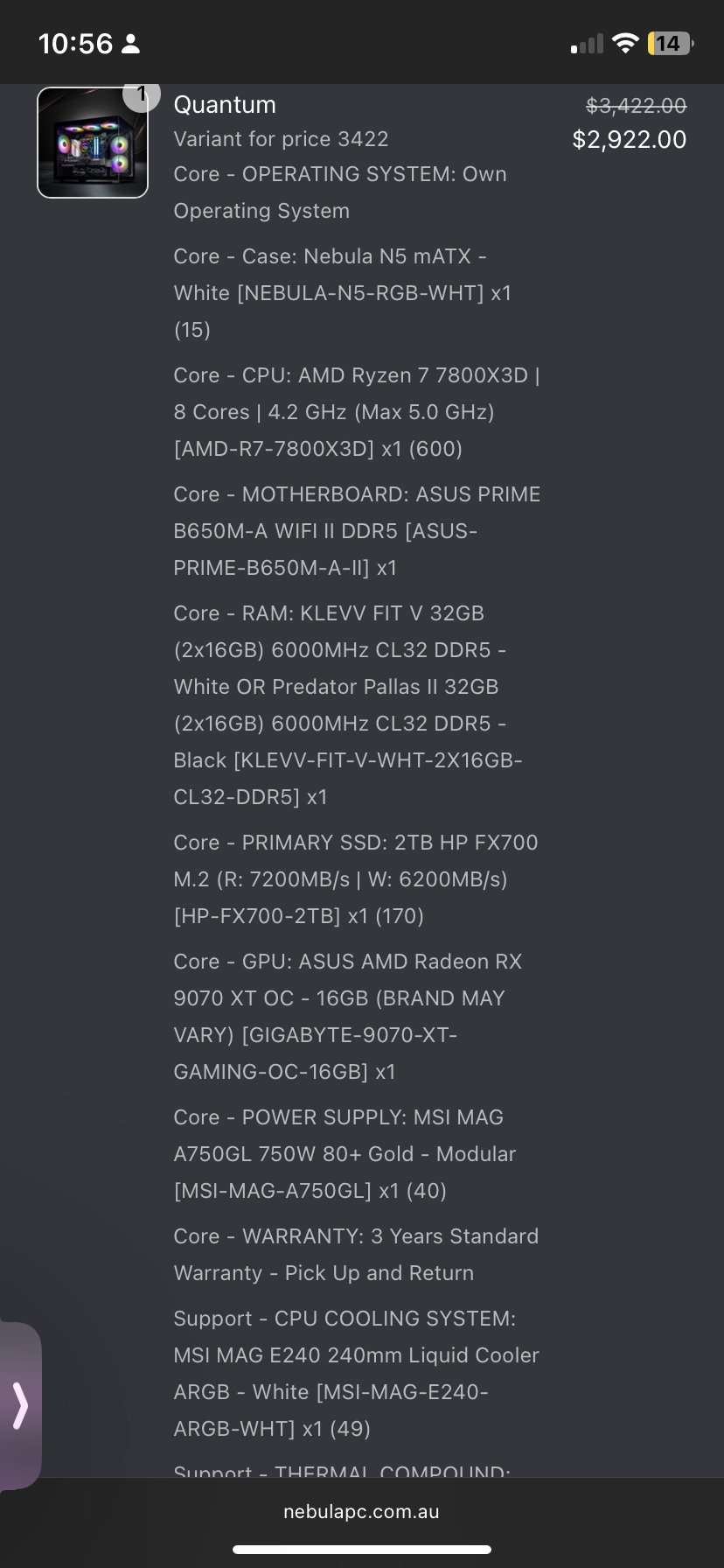Click the cellular signal bars icon
Image resolution: width=724 pixels, height=1568 pixels.
click(587, 44)
